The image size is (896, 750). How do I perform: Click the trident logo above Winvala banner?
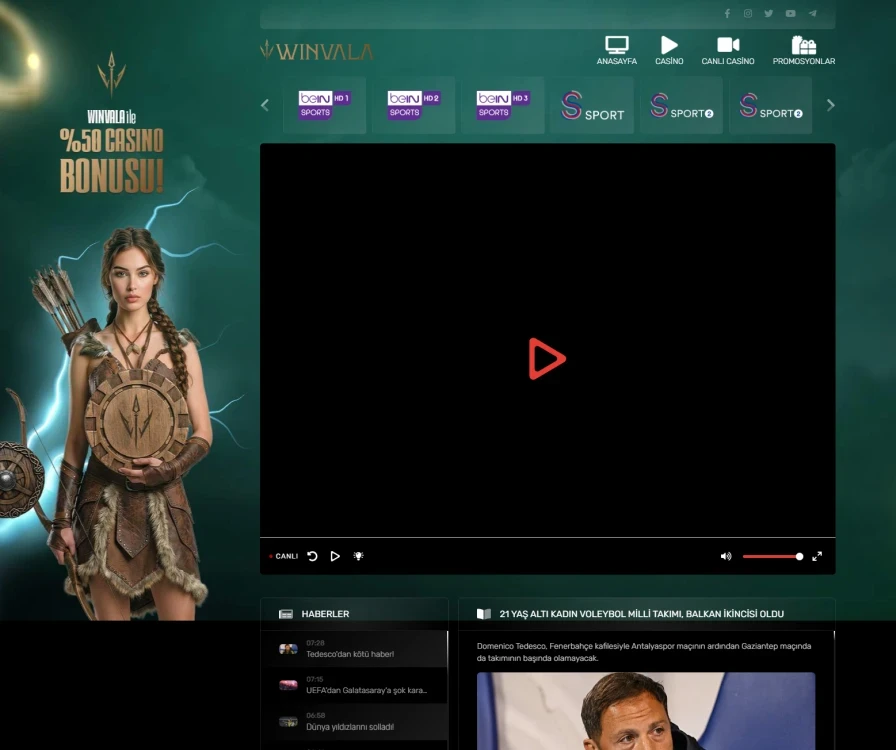(x=111, y=74)
